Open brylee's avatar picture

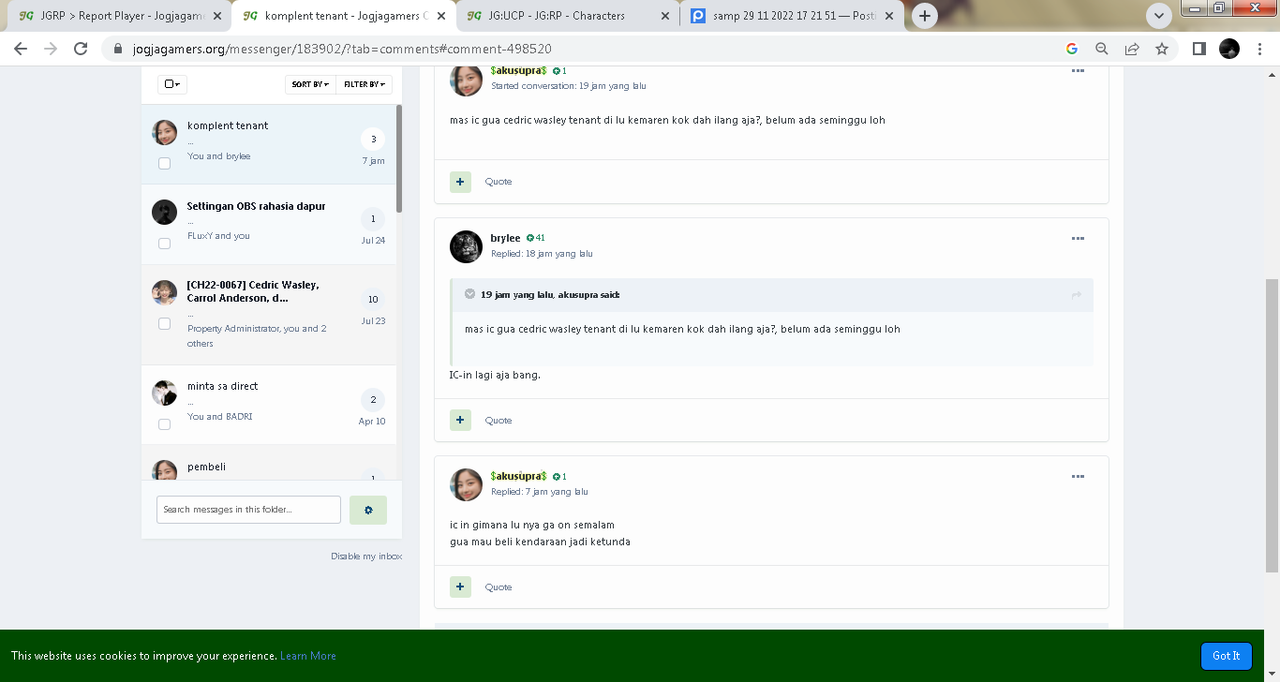466,246
